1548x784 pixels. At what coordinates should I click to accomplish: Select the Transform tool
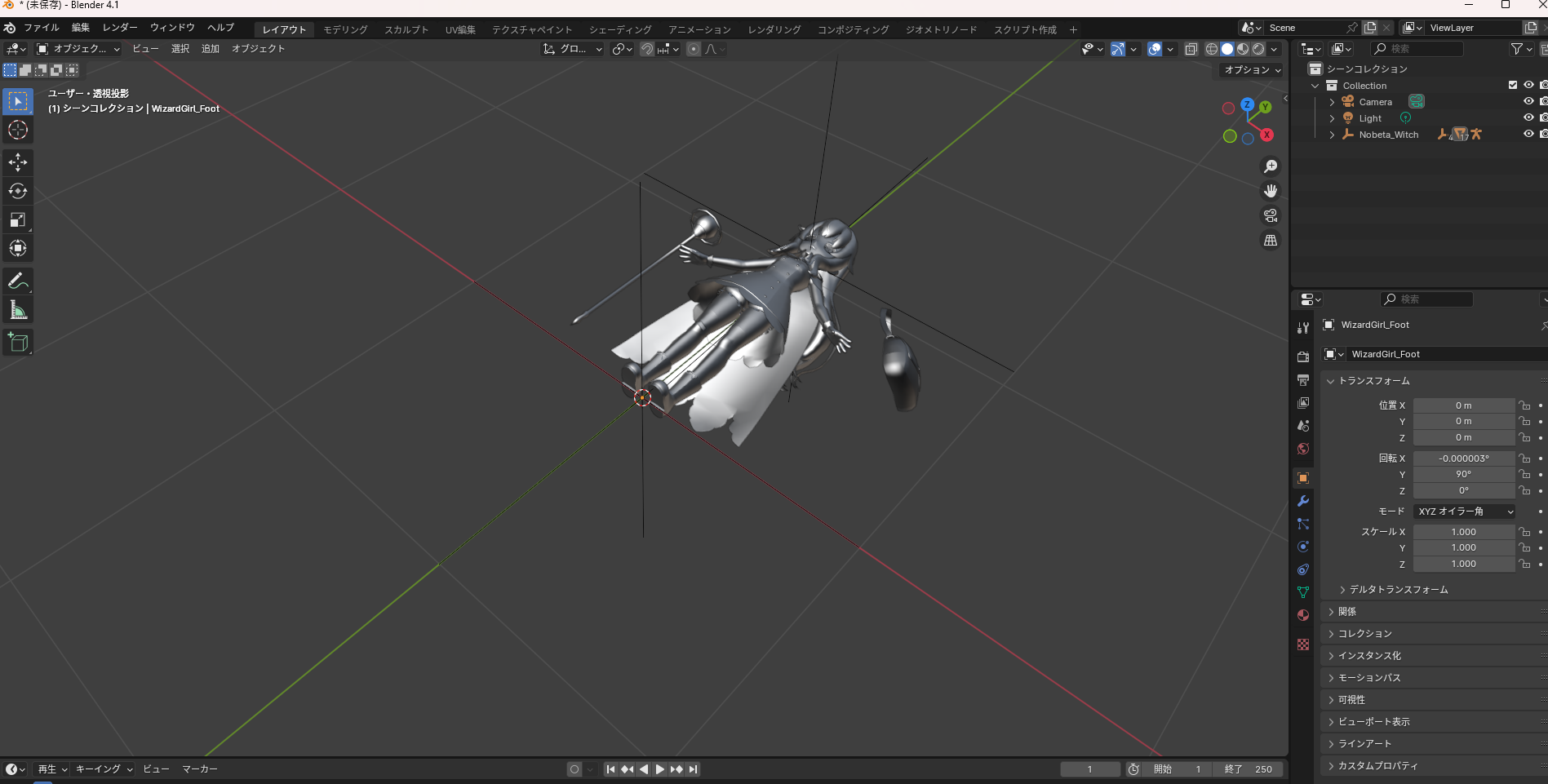18,248
